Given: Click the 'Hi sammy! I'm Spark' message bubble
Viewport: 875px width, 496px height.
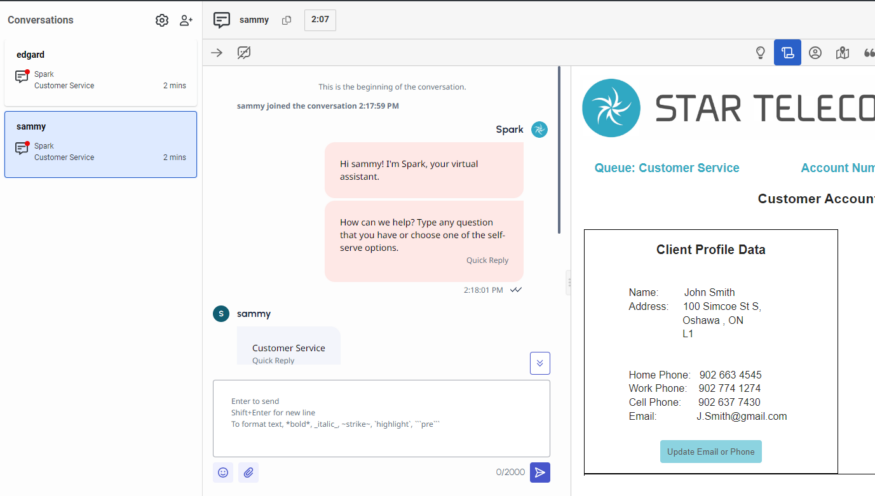Looking at the screenshot, I should [424, 170].
